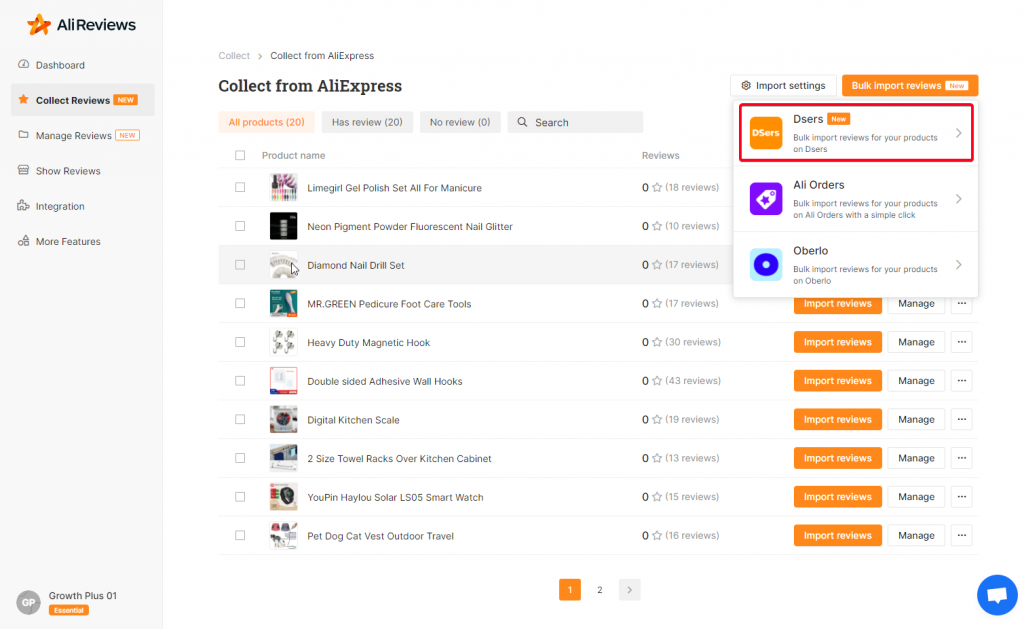Image resolution: width=1024 pixels, height=629 pixels.
Task: Click the Collect breadcrumb link
Action: pos(234,56)
